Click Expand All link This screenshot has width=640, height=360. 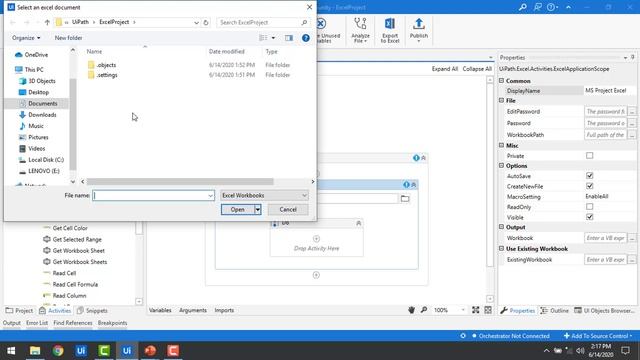click(x=444, y=69)
